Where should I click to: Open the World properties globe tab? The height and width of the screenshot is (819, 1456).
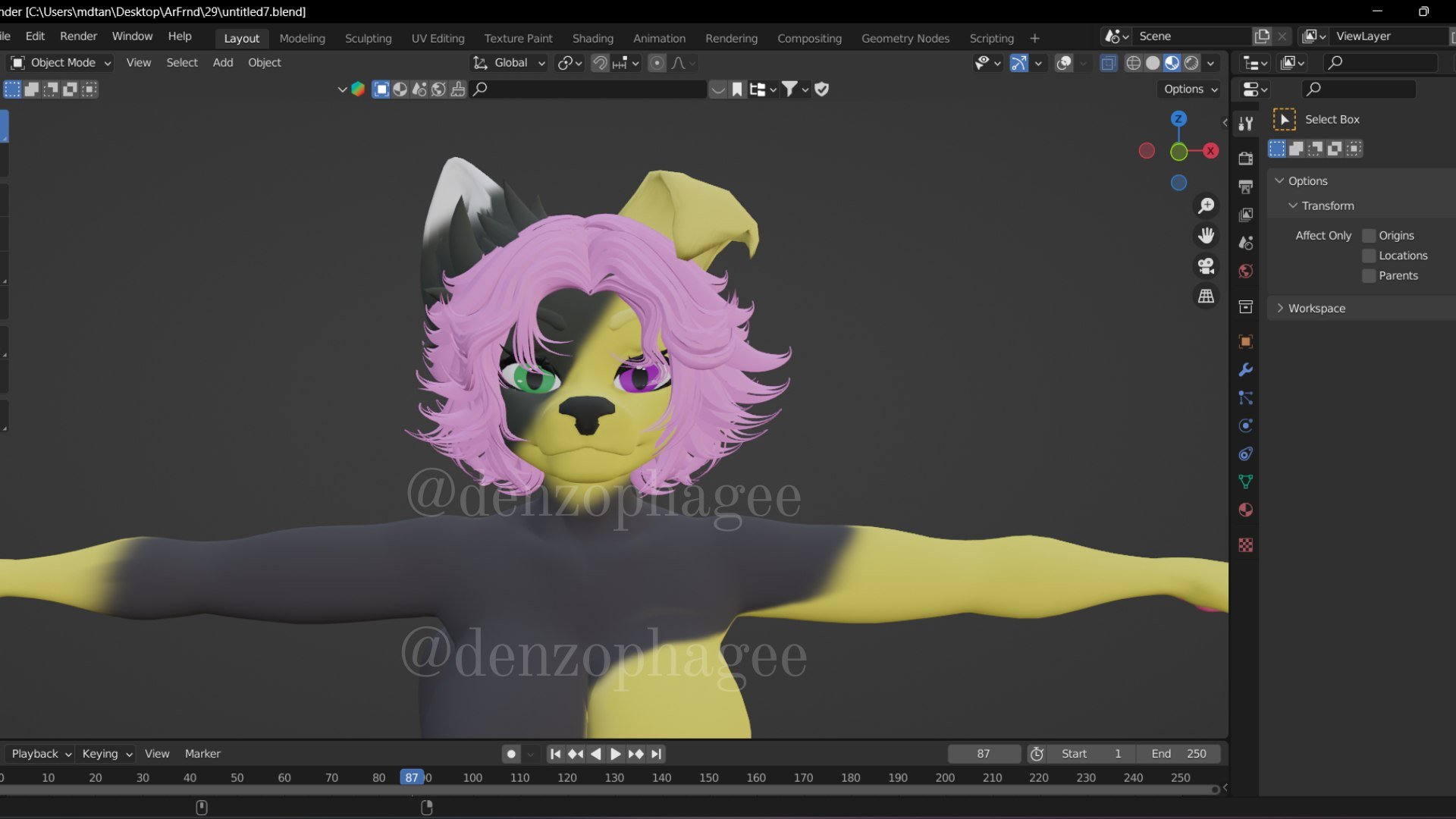[1245, 271]
